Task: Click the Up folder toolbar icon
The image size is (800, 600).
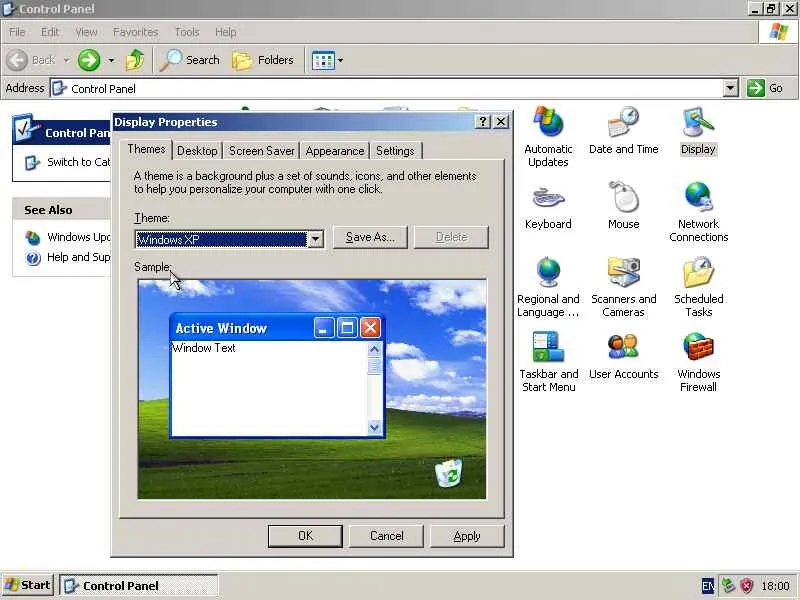Action: point(135,60)
